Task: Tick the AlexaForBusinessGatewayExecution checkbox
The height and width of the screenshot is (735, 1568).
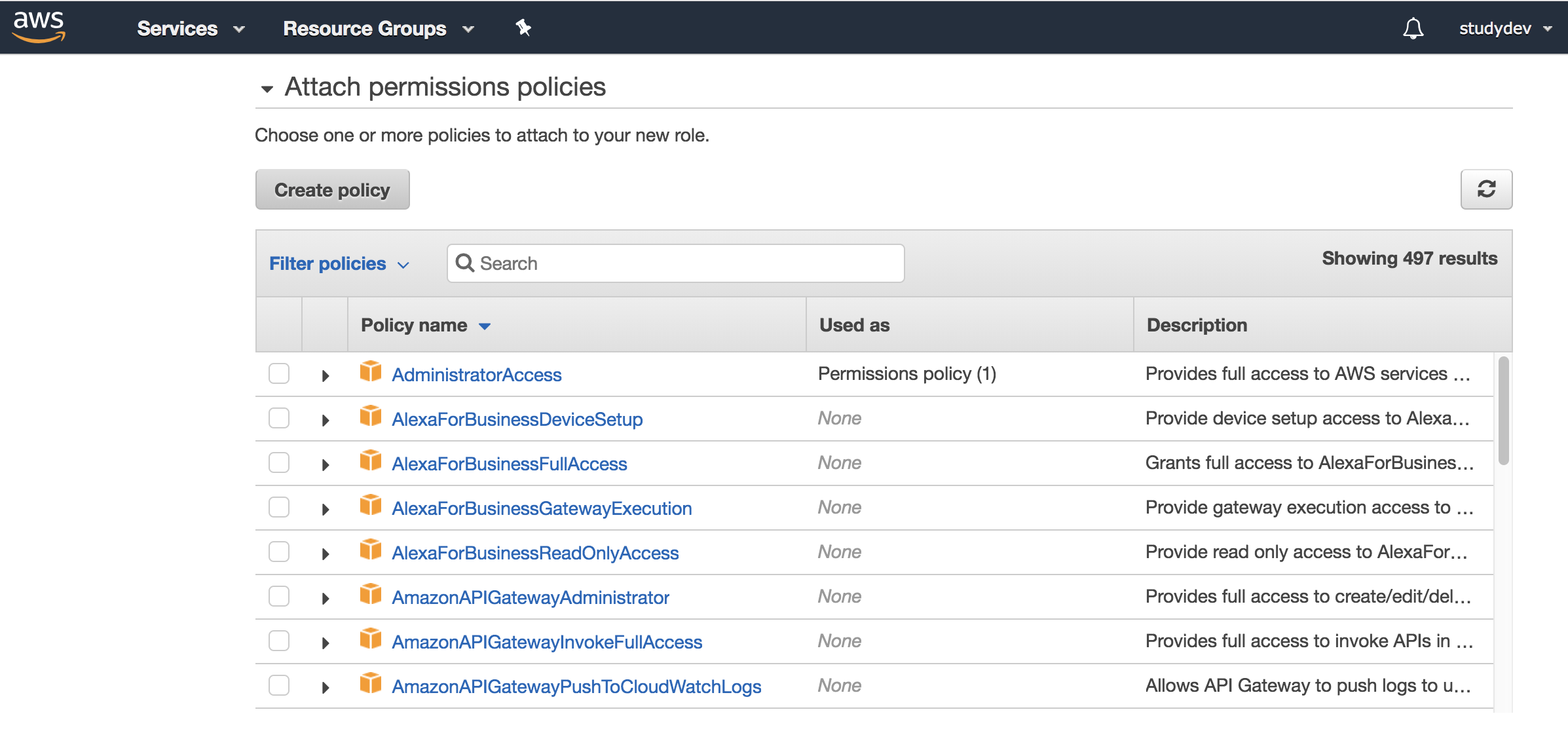Action: coord(279,507)
